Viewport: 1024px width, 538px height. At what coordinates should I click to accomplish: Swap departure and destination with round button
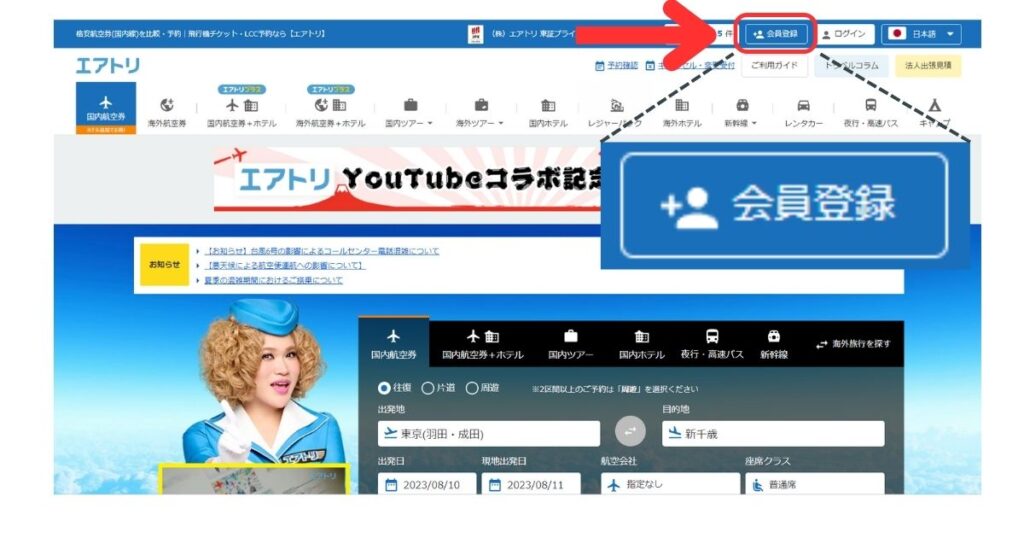coord(630,432)
